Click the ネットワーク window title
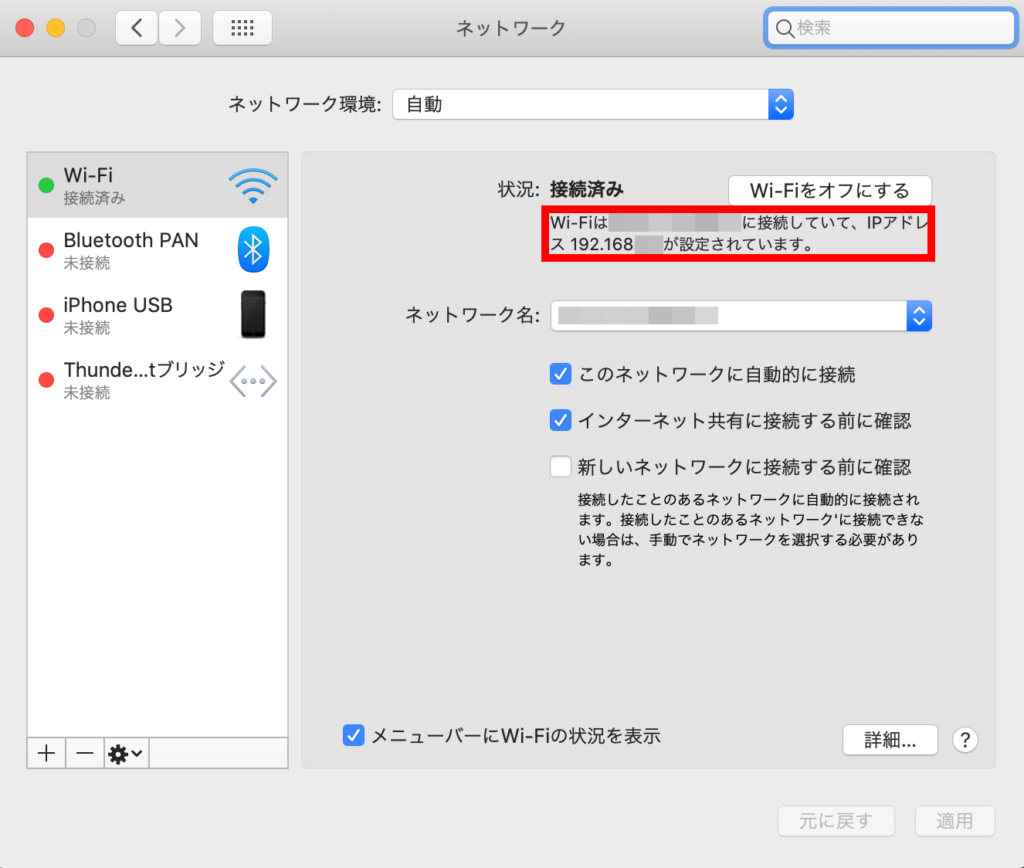 (511, 28)
